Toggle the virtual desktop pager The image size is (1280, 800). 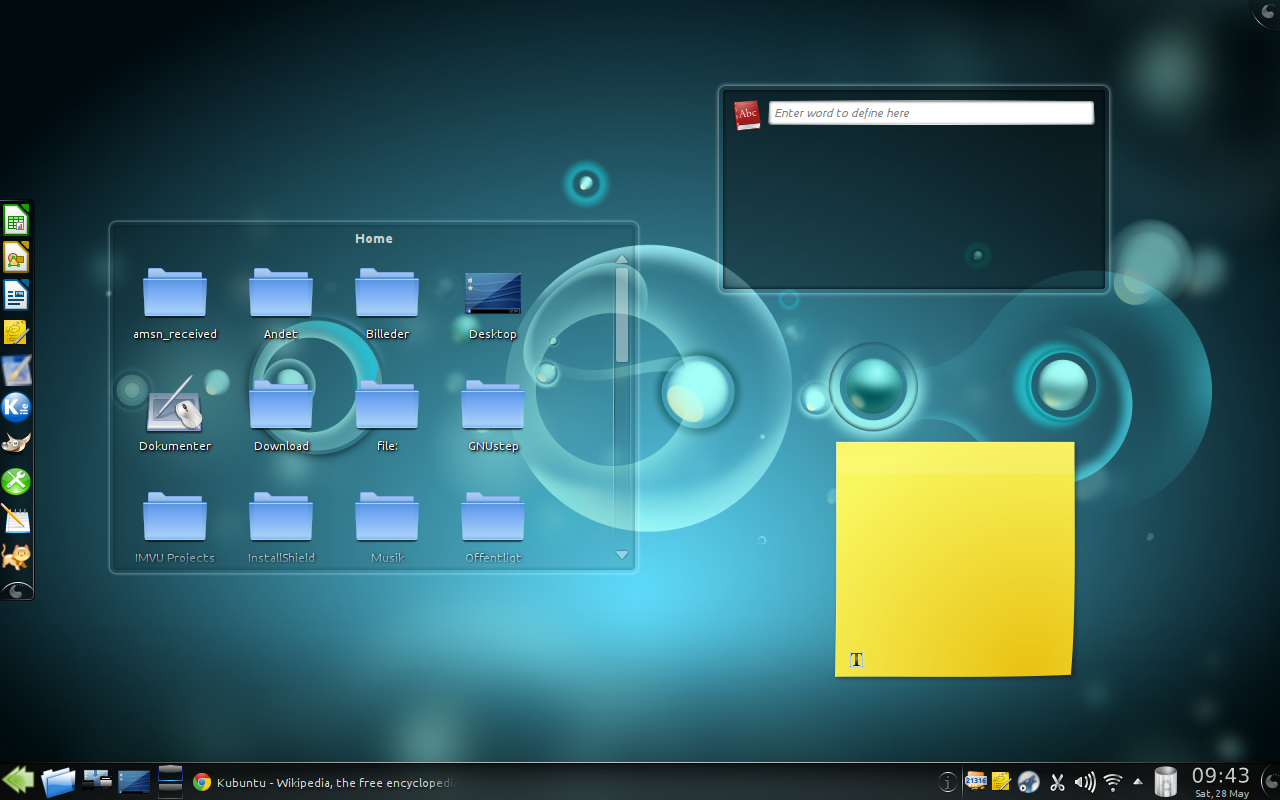click(170, 780)
